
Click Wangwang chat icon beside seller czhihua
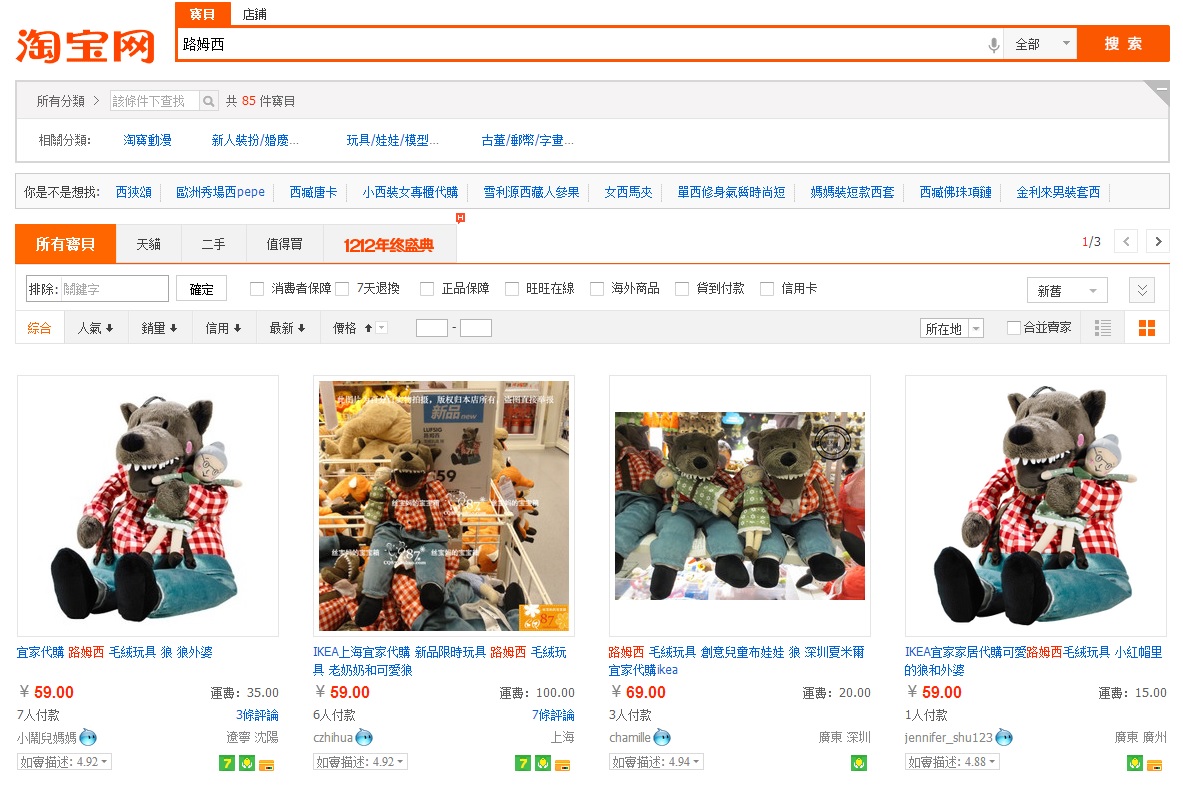click(364, 737)
